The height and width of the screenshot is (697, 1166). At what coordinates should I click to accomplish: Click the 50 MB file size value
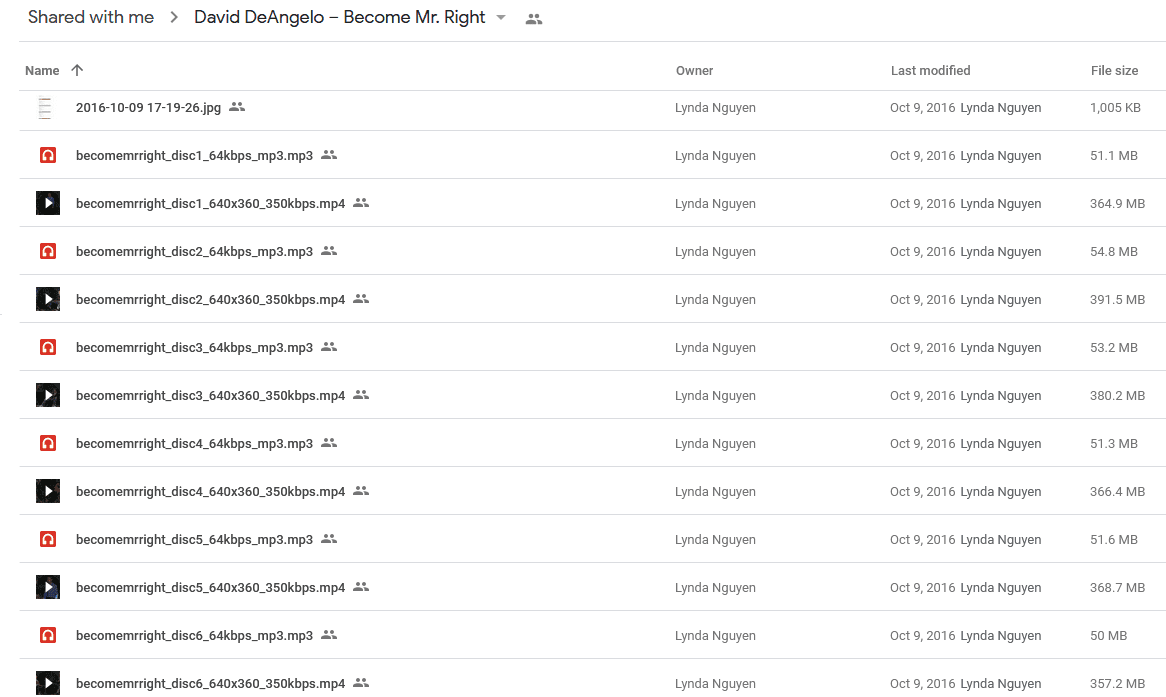[1108, 636]
